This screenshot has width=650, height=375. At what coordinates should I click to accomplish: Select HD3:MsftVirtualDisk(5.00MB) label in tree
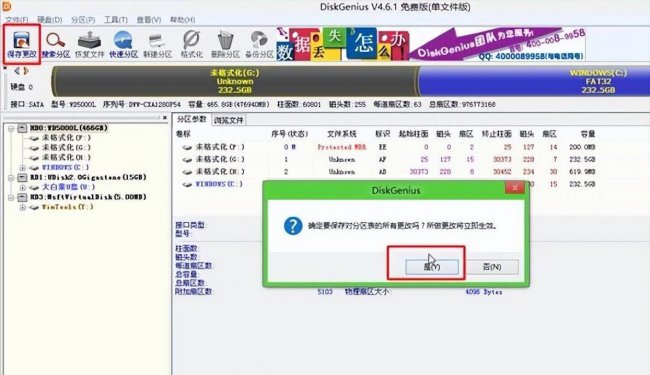[88, 197]
